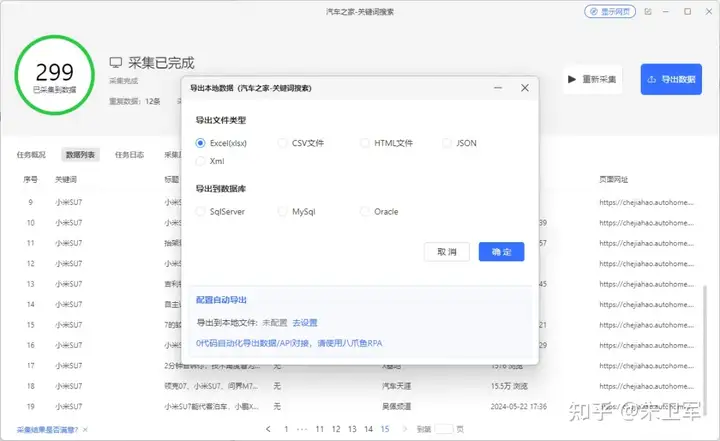Click date 2024-05-22 17:36 cell
The width and height of the screenshot is (720, 441).
point(519,407)
